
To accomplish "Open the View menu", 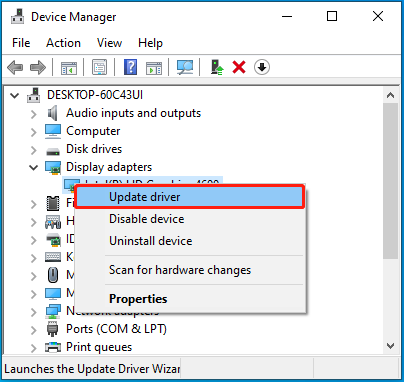I will (x=109, y=43).
